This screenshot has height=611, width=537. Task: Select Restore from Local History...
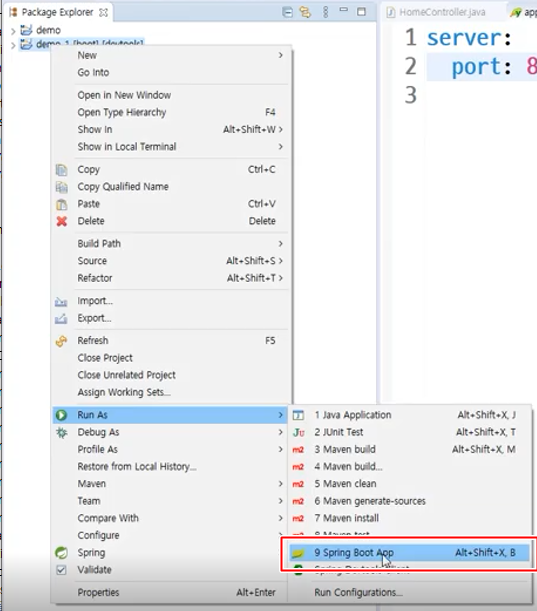click(x=171, y=466)
